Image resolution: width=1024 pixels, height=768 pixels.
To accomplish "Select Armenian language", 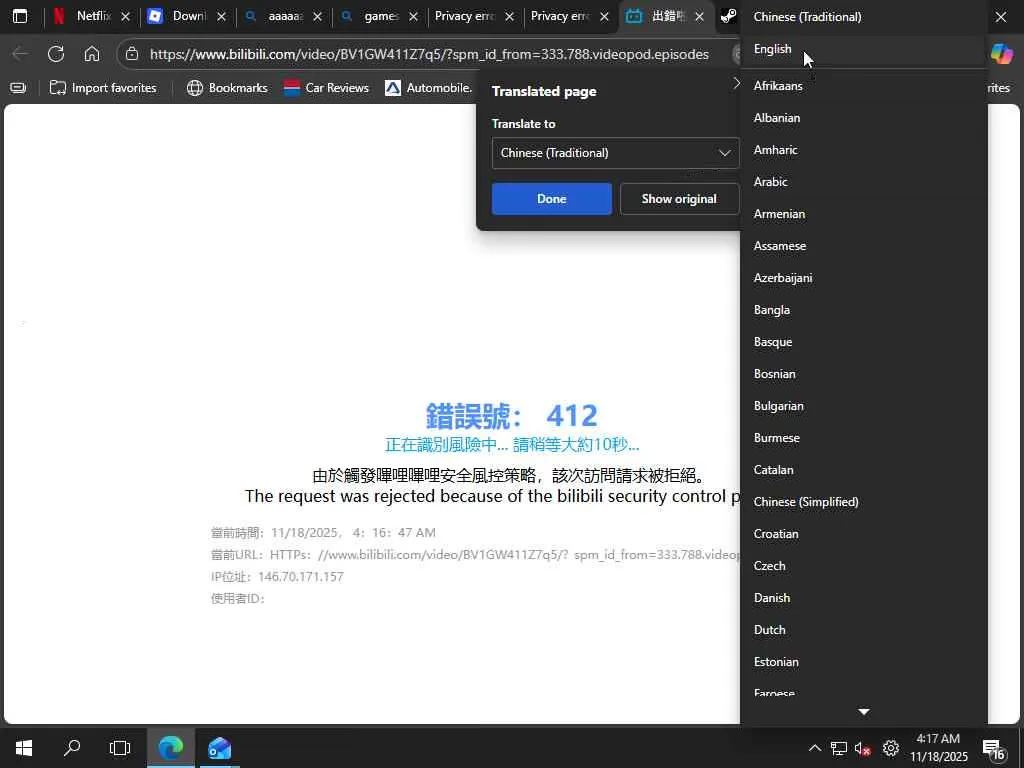I will pos(863,214).
